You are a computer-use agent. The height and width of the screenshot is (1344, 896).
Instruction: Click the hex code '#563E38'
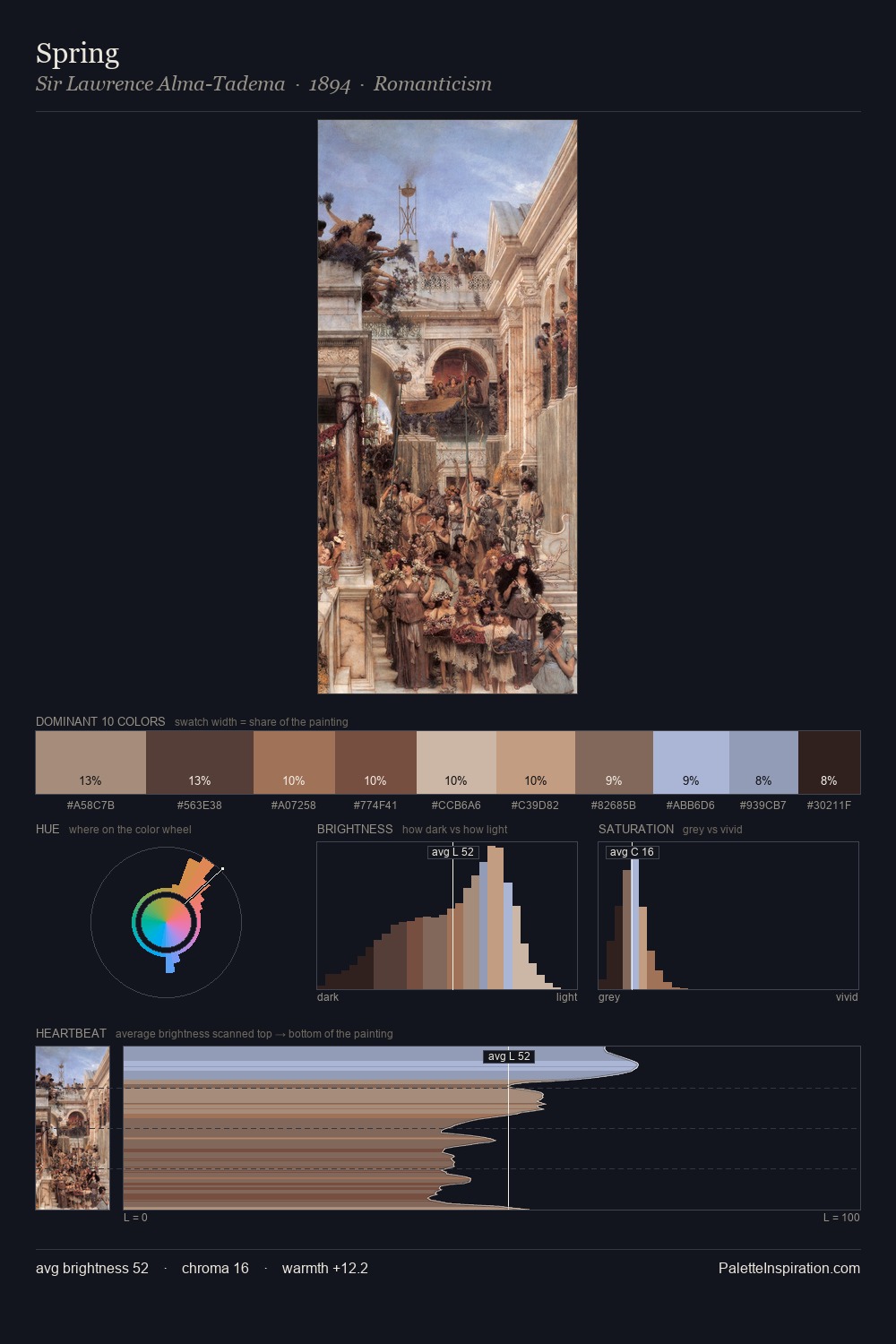[200, 806]
